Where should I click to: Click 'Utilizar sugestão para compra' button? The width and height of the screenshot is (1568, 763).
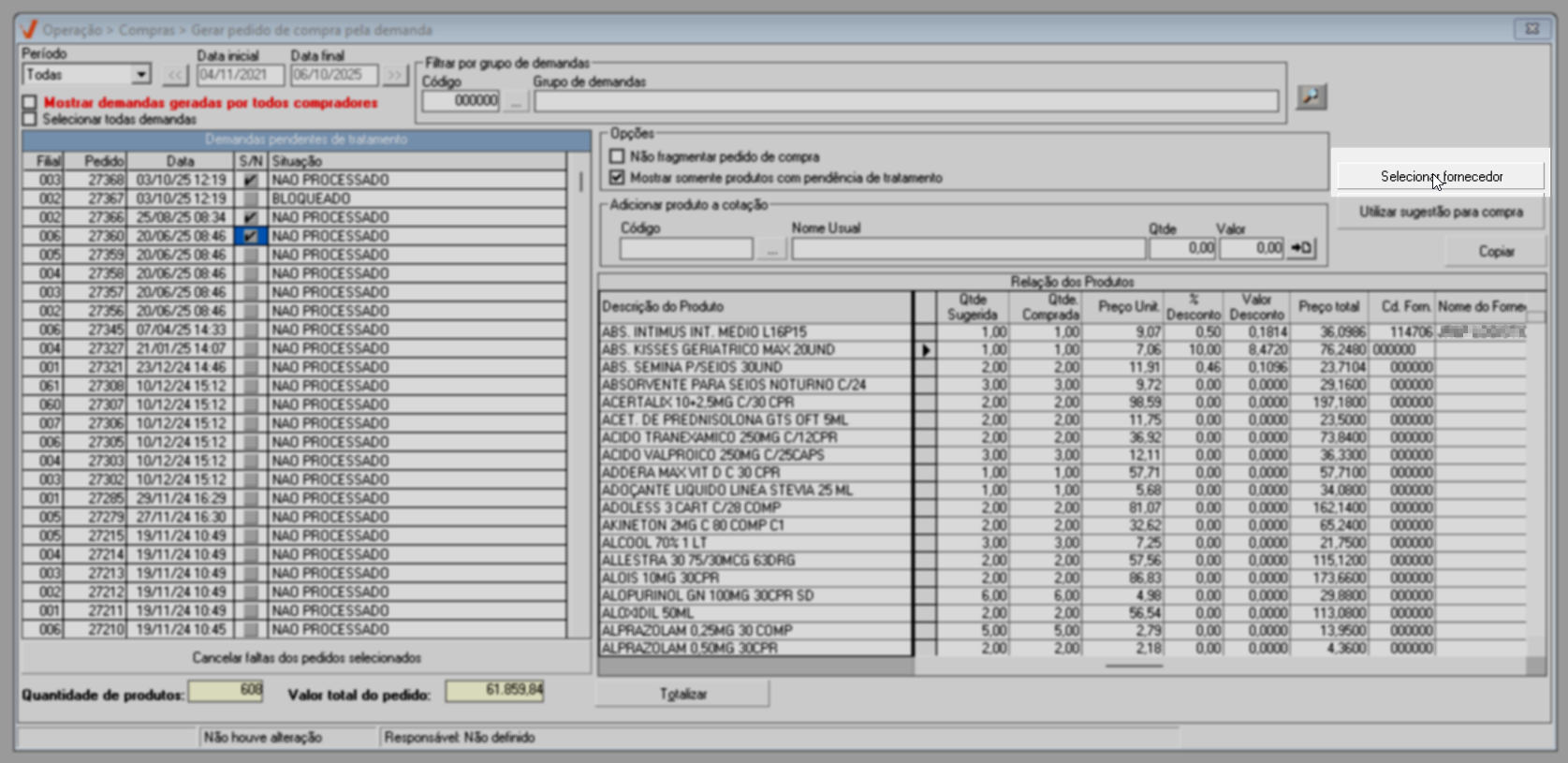(x=1441, y=213)
